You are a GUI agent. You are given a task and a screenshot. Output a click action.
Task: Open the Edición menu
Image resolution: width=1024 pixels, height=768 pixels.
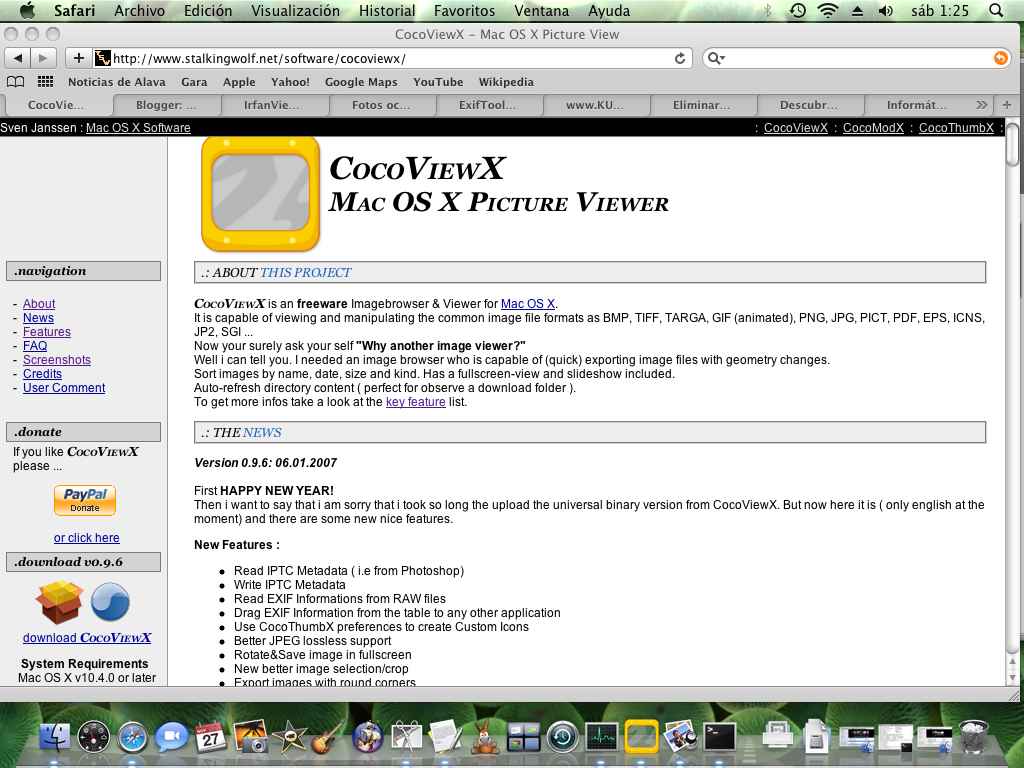pyautogui.click(x=208, y=10)
